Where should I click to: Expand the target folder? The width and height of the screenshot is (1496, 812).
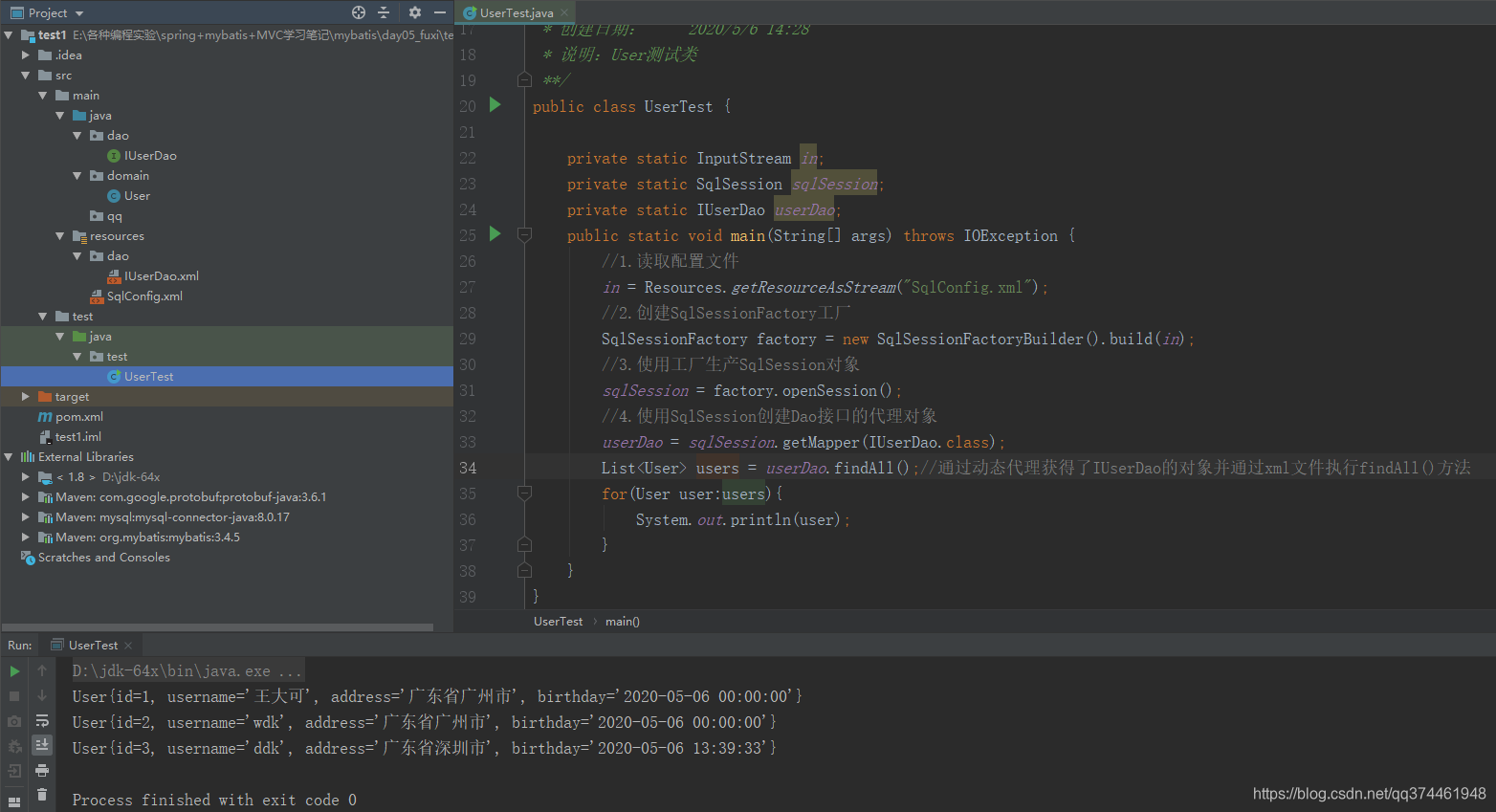[26, 397]
